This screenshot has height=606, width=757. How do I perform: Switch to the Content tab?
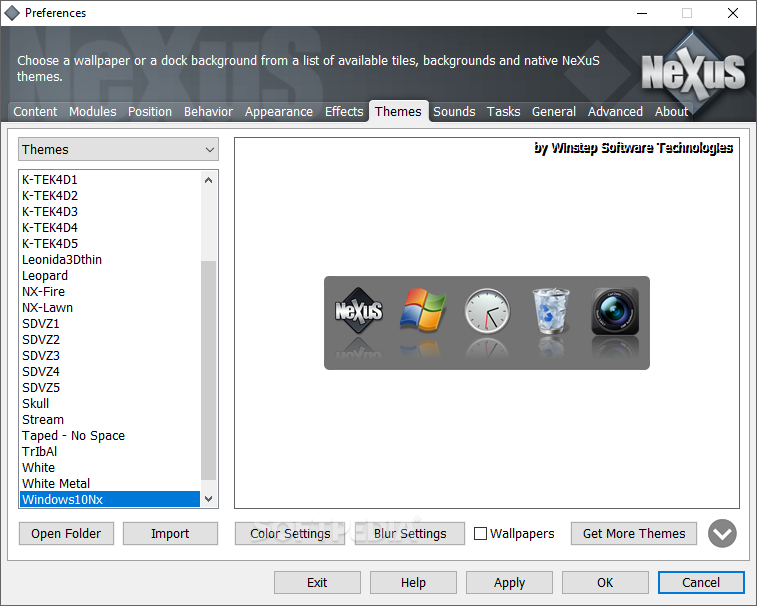pyautogui.click(x=35, y=112)
